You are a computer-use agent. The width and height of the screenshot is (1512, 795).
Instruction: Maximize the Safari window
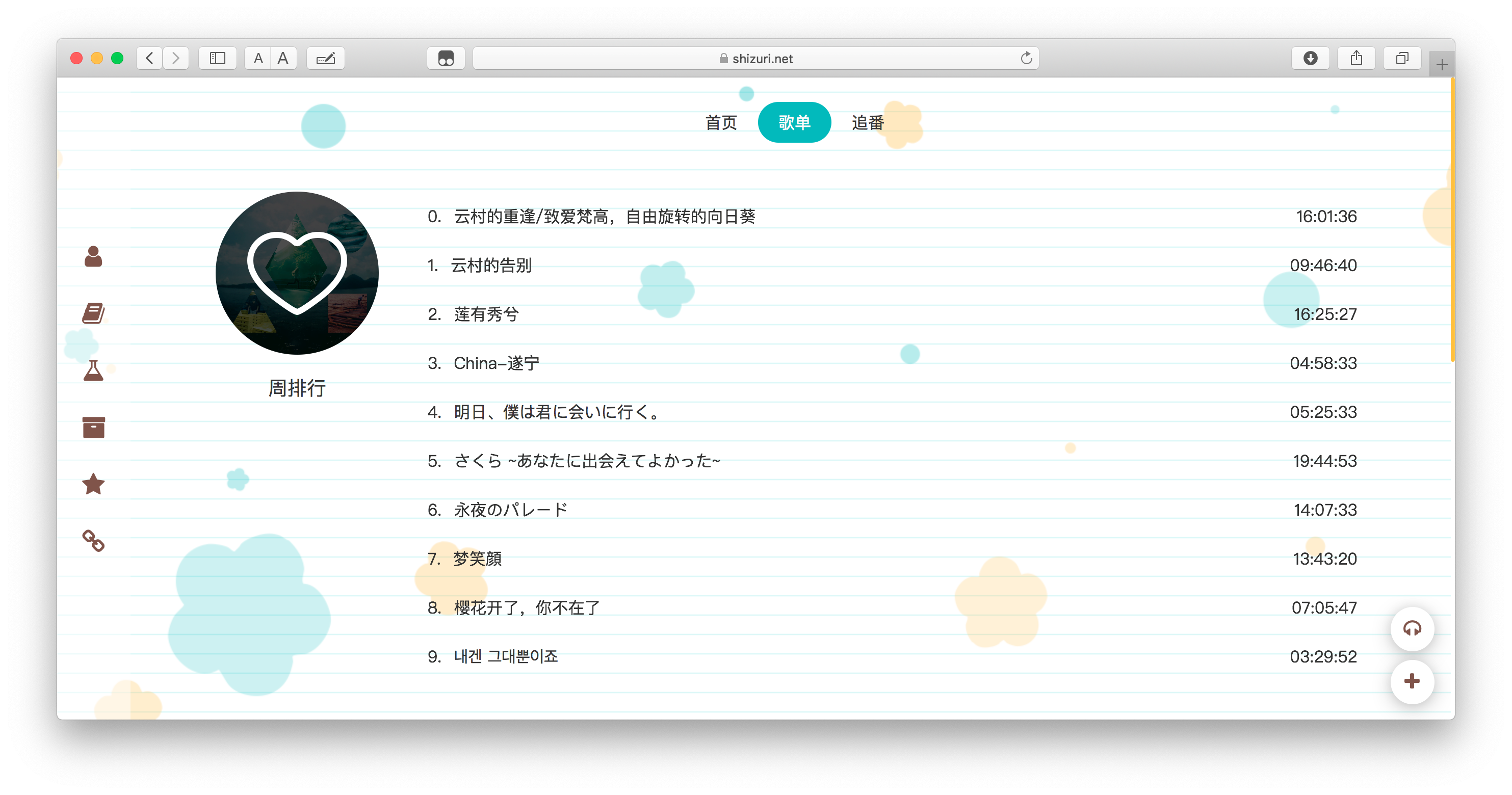117,58
